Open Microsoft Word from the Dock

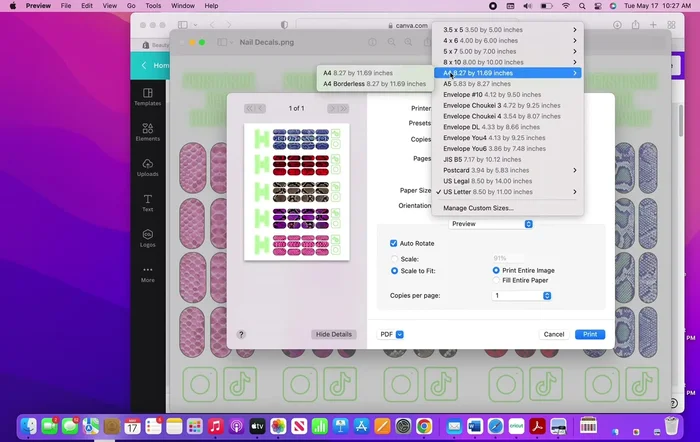pyautogui.click(x=475, y=426)
